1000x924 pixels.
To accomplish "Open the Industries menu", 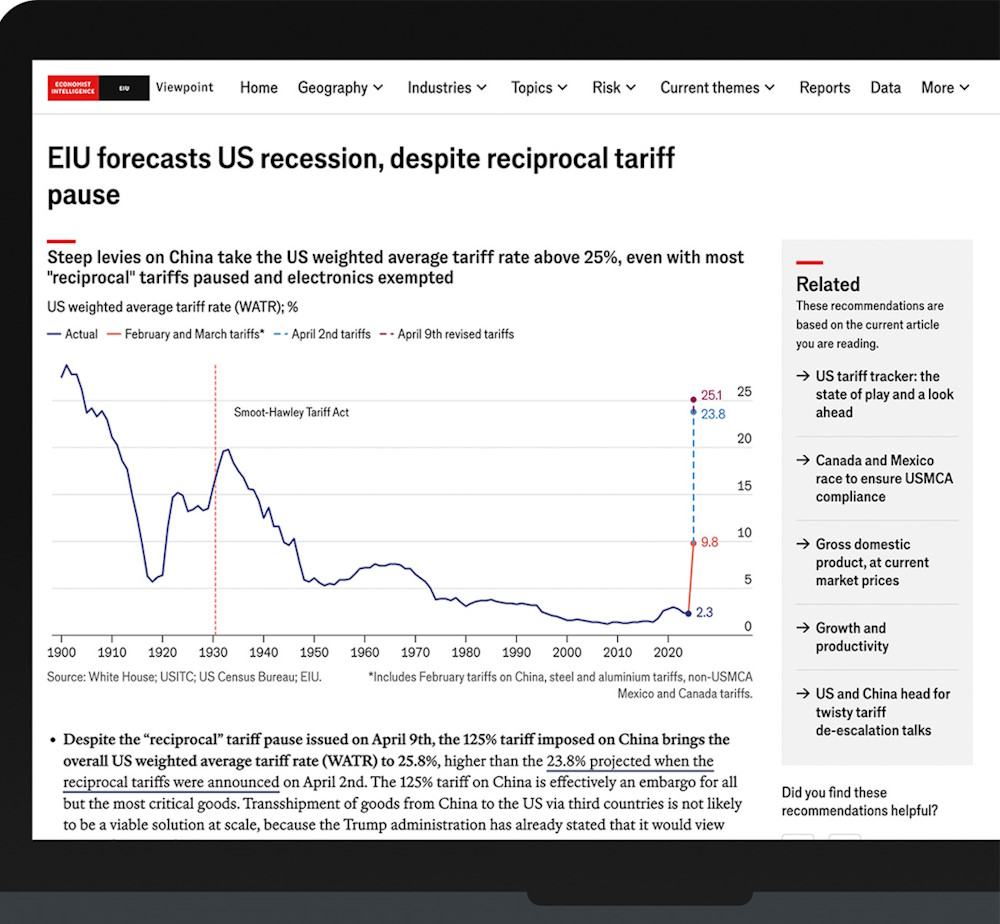I will point(446,88).
